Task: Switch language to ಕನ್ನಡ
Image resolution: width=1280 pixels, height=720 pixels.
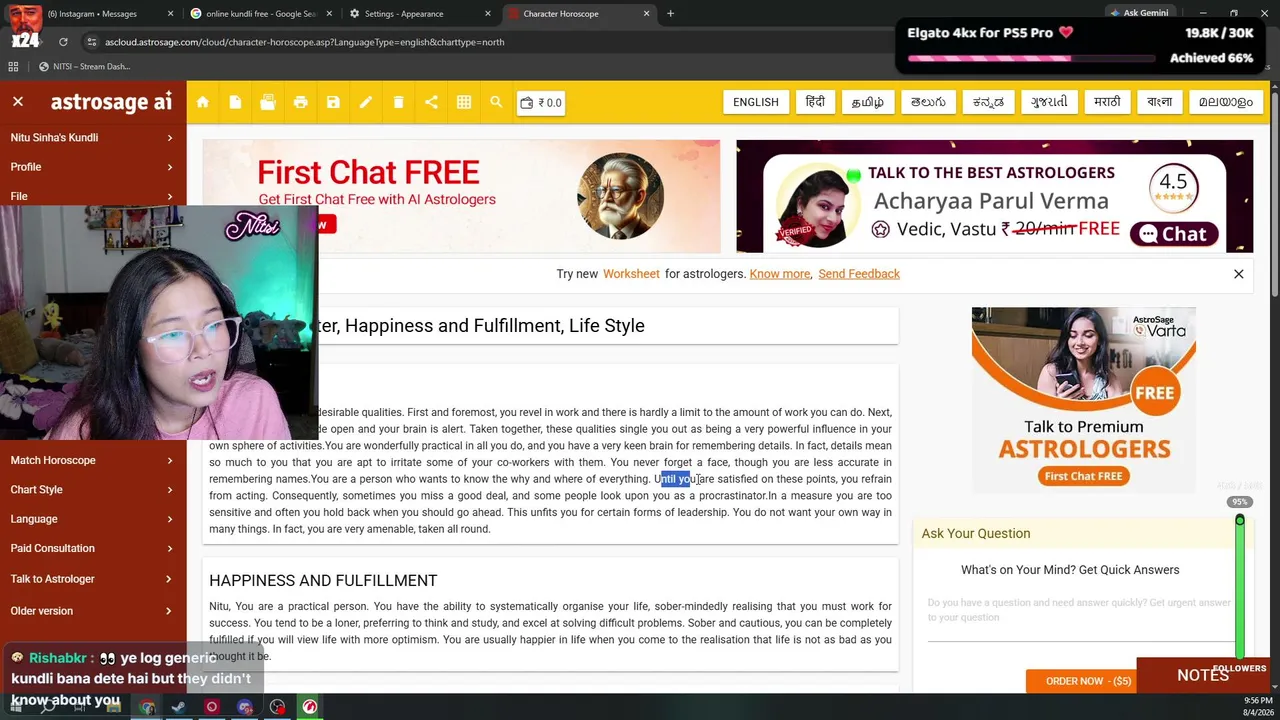Action: pos(989,102)
